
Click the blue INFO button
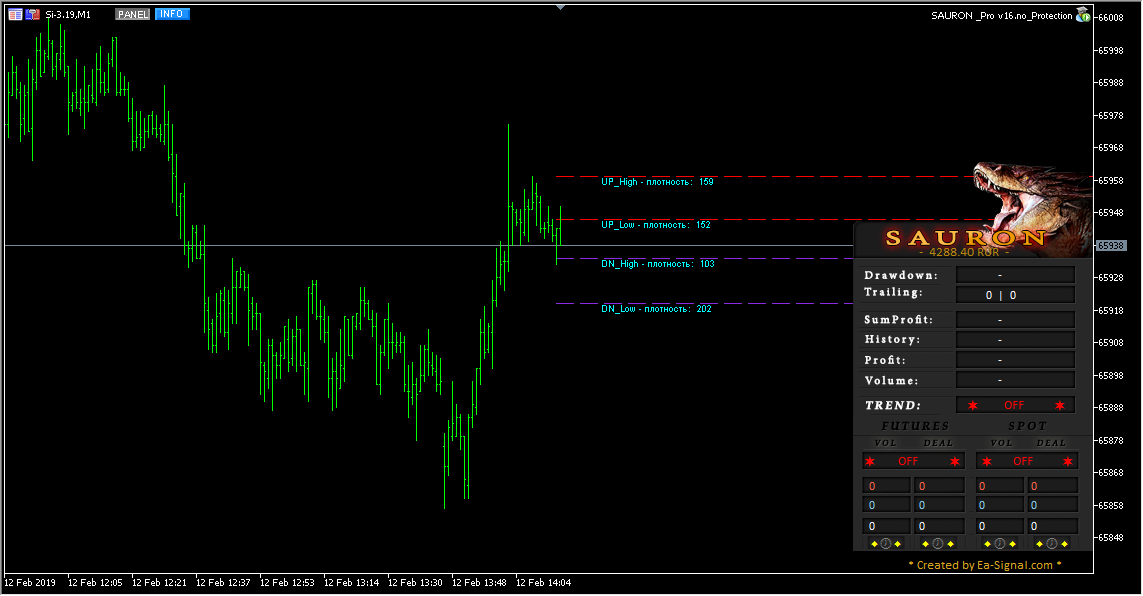click(x=172, y=14)
